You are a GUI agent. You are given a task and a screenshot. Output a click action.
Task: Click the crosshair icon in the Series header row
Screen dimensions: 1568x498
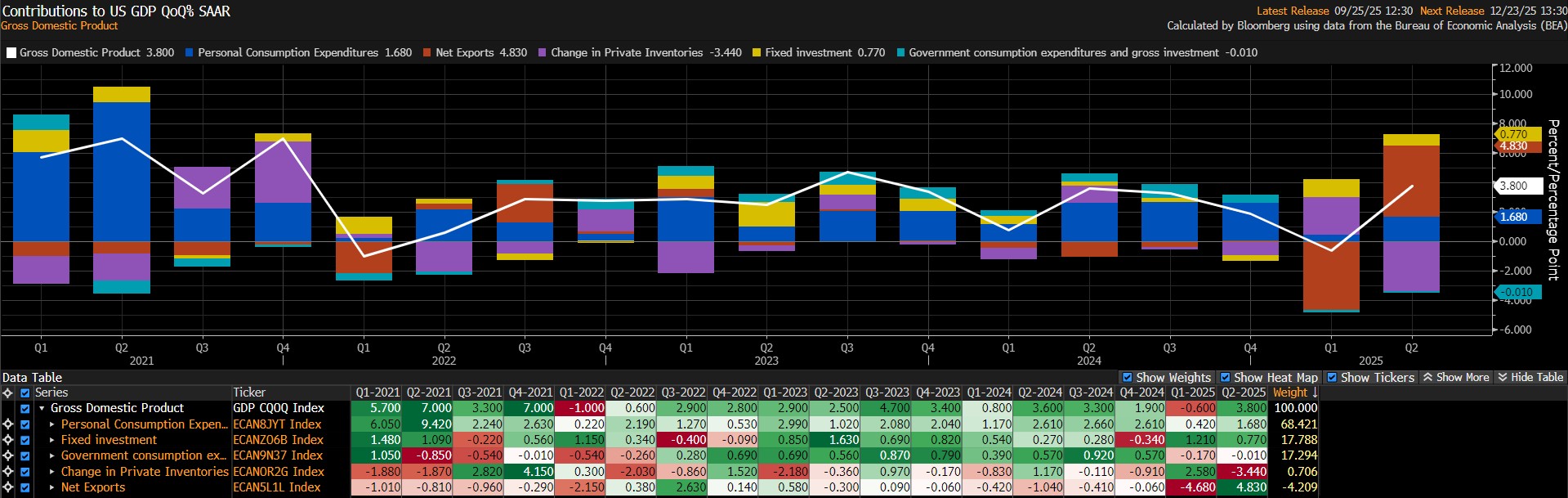tap(8, 393)
